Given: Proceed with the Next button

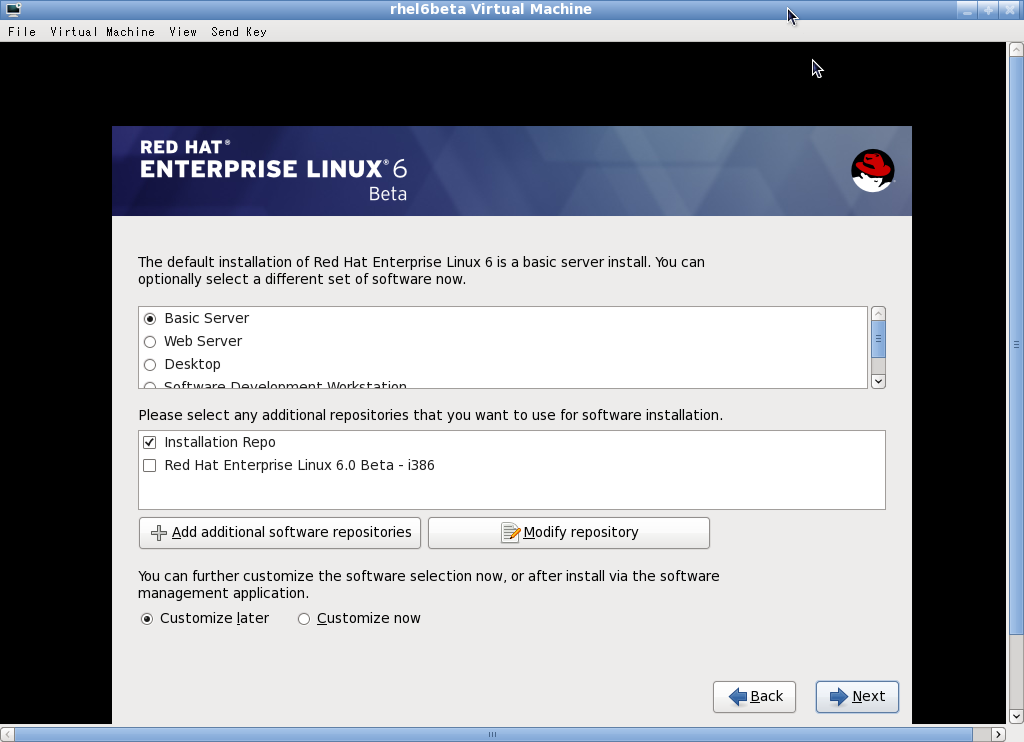Looking at the screenshot, I should (x=857, y=696).
